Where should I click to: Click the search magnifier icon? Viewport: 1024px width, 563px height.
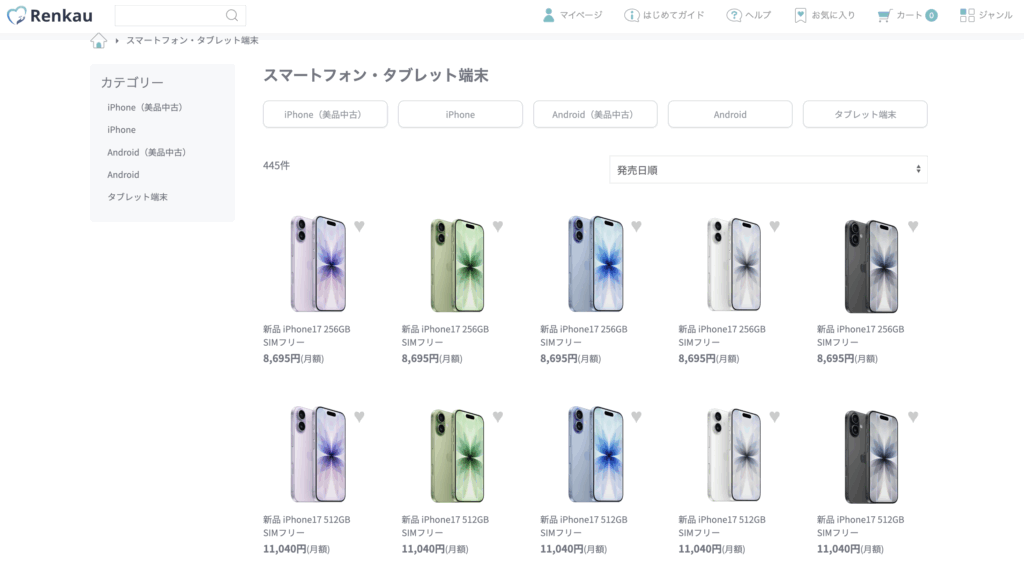coord(232,15)
